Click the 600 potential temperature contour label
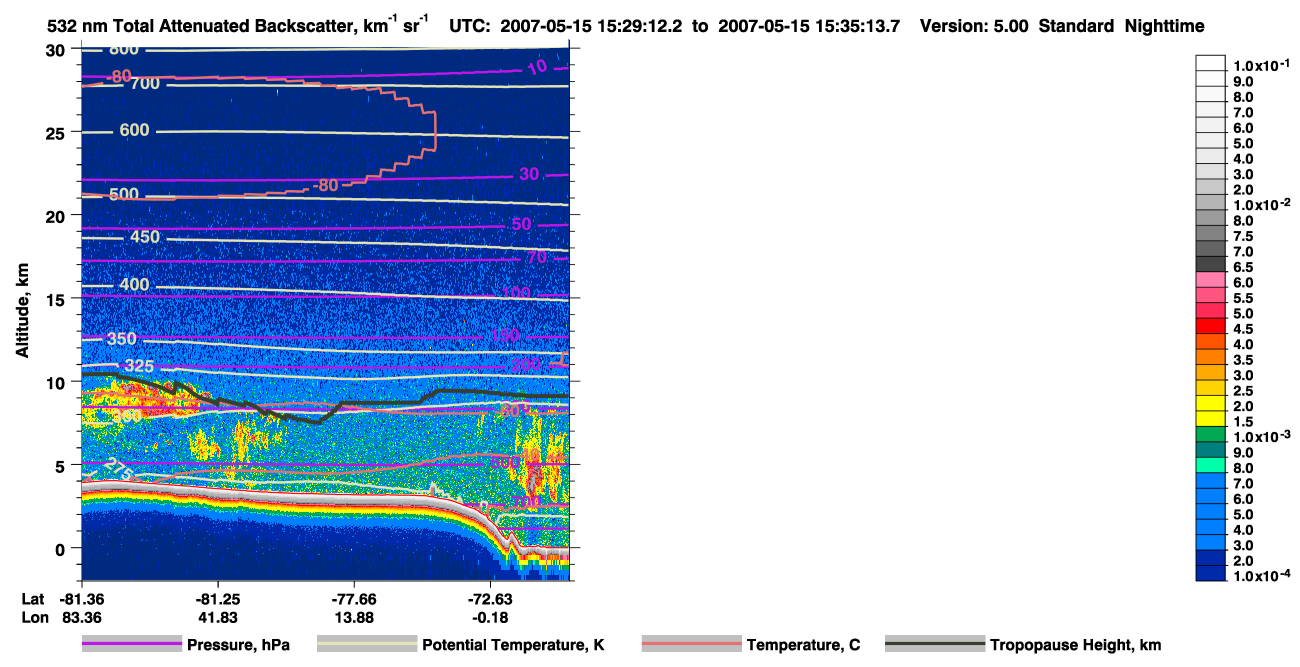Image resolution: width=1300 pixels, height=667 pixels. point(134,130)
